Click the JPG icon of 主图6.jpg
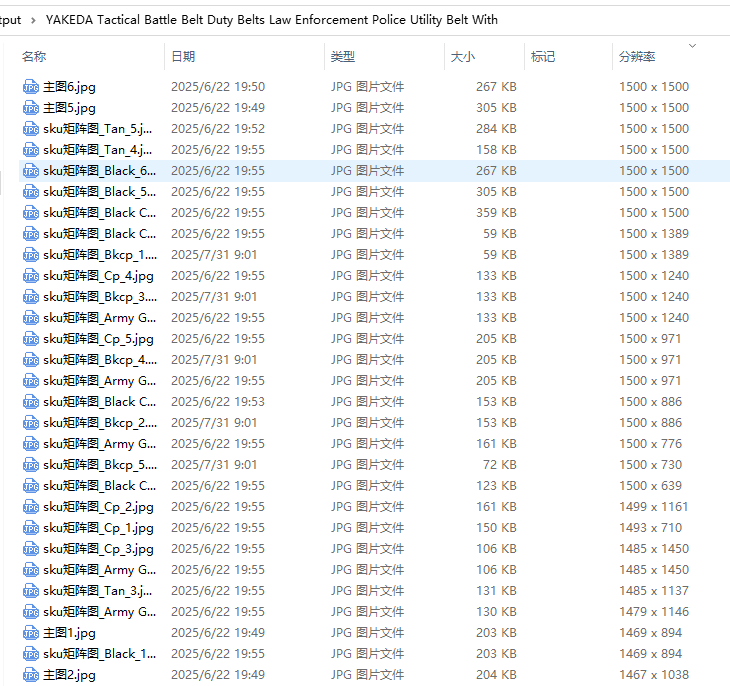The image size is (730, 686). pyautogui.click(x=31, y=87)
